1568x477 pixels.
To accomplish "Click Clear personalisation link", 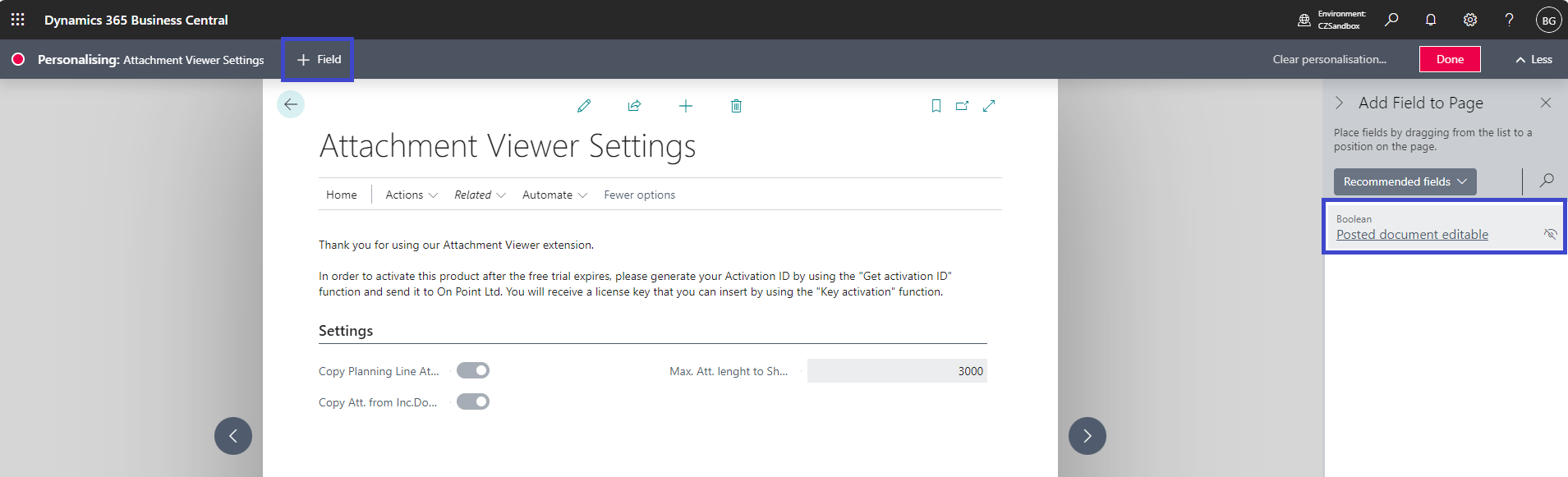I will (1329, 59).
